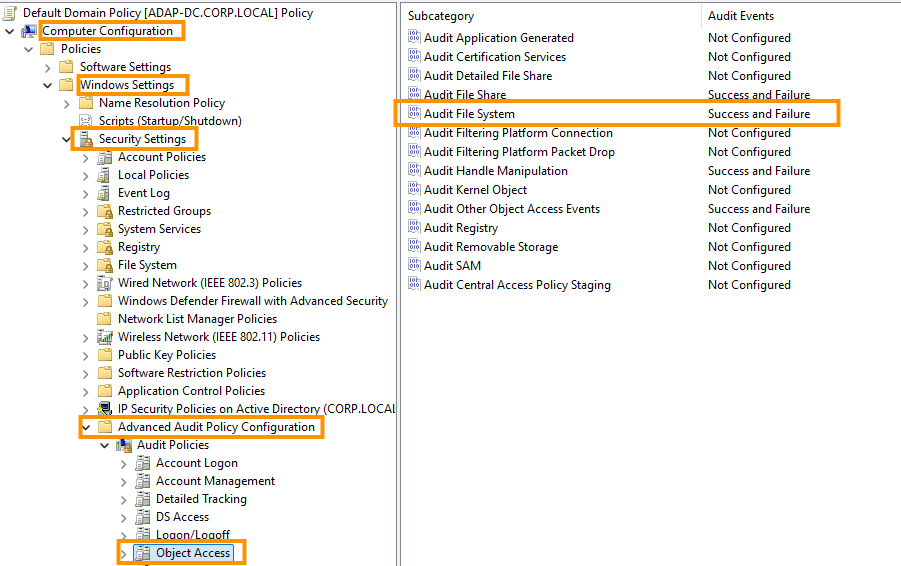
Task: Expand the Public Key Policies node
Action: point(86,355)
